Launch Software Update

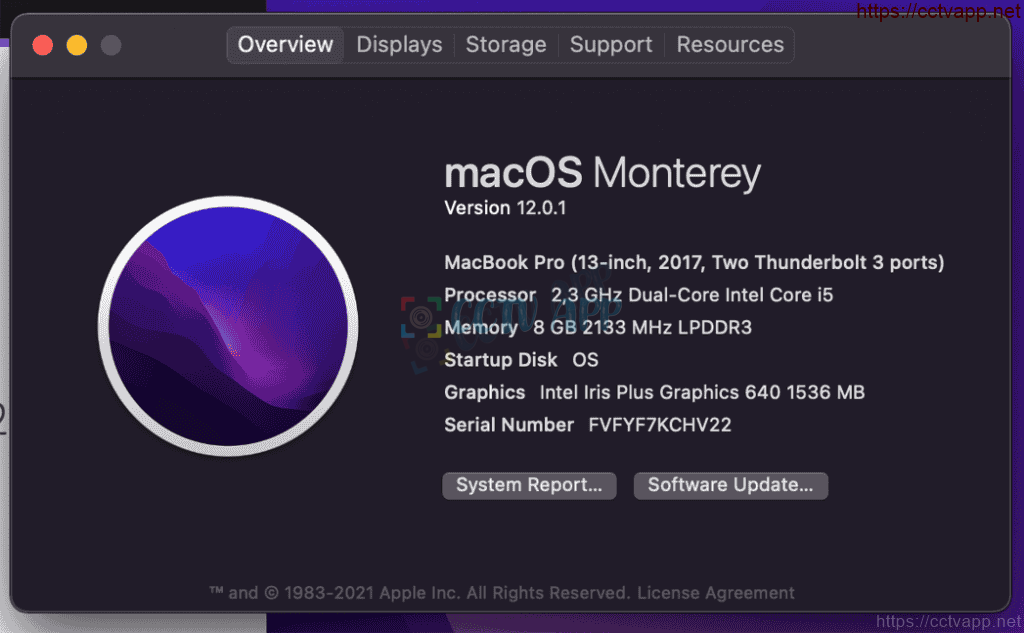[731, 485]
